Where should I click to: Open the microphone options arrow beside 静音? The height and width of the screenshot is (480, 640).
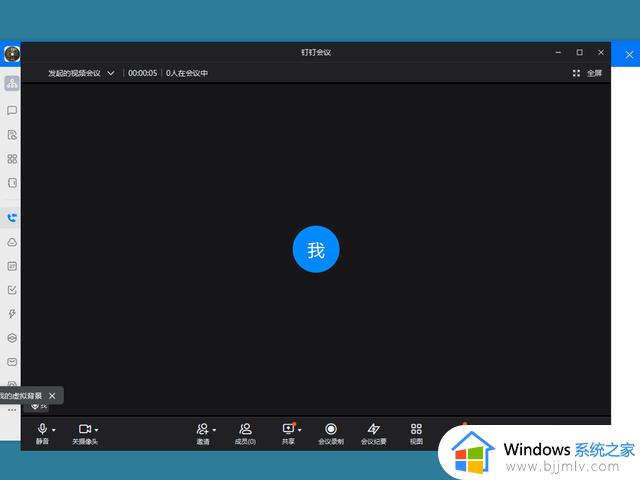tap(54, 430)
